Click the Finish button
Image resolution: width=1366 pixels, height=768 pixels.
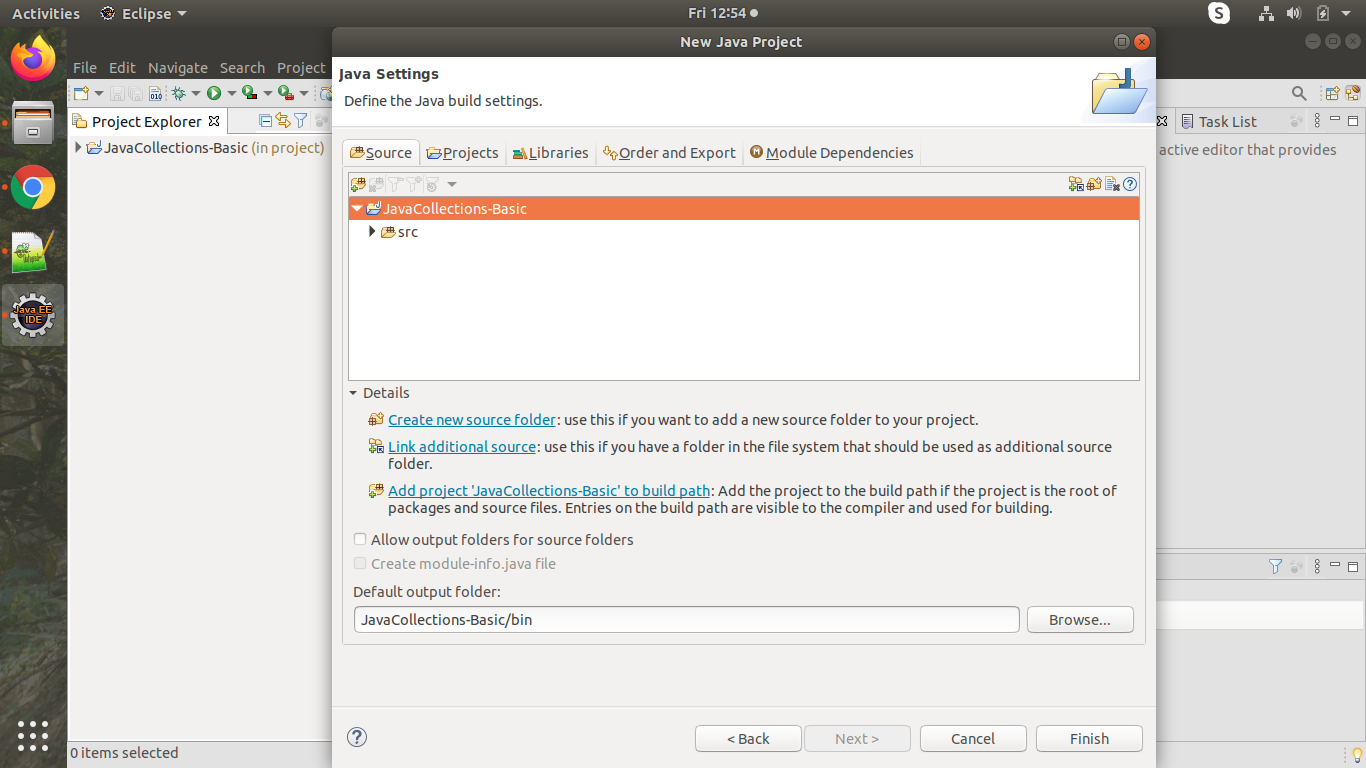(x=1089, y=739)
